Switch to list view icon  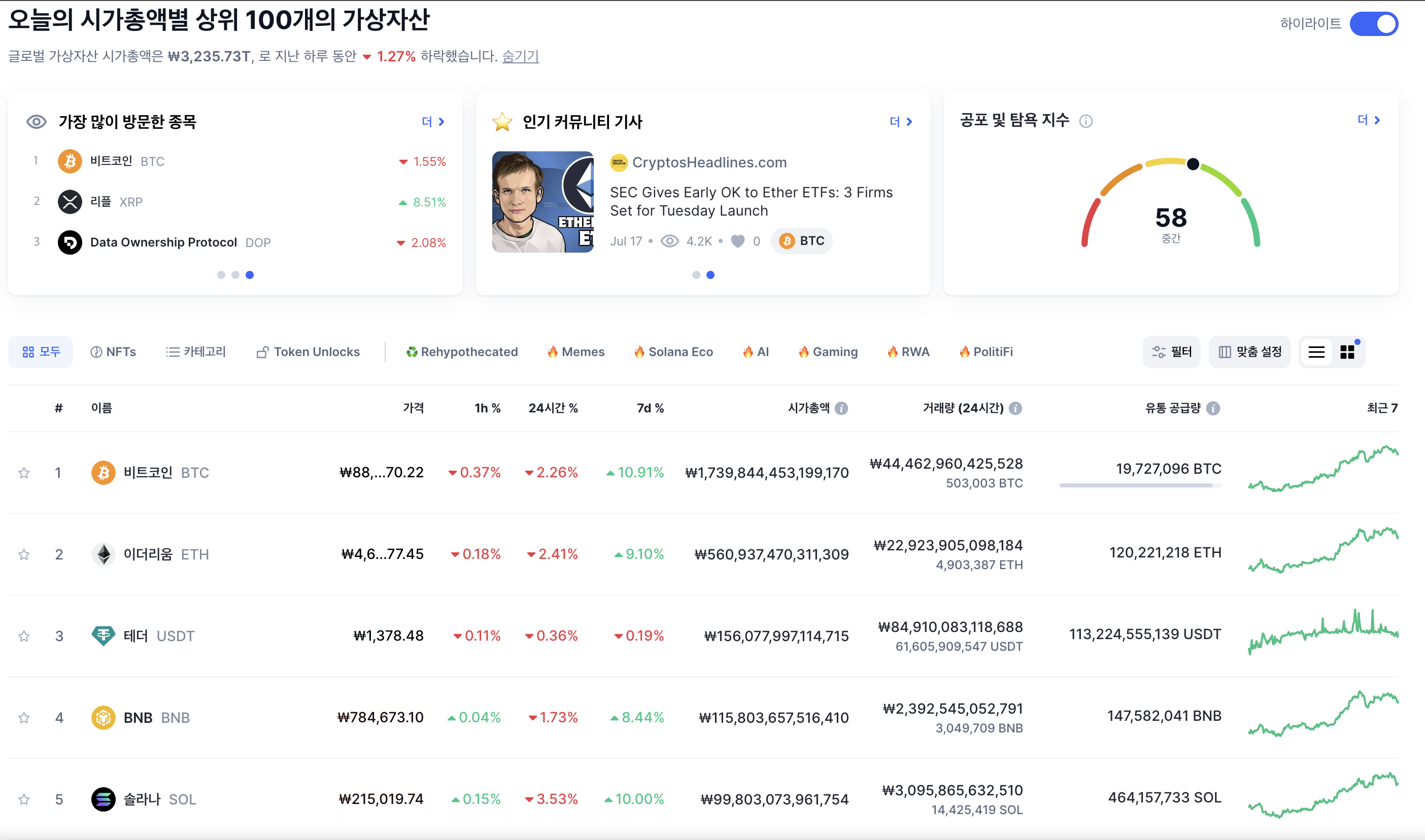[1316, 352]
